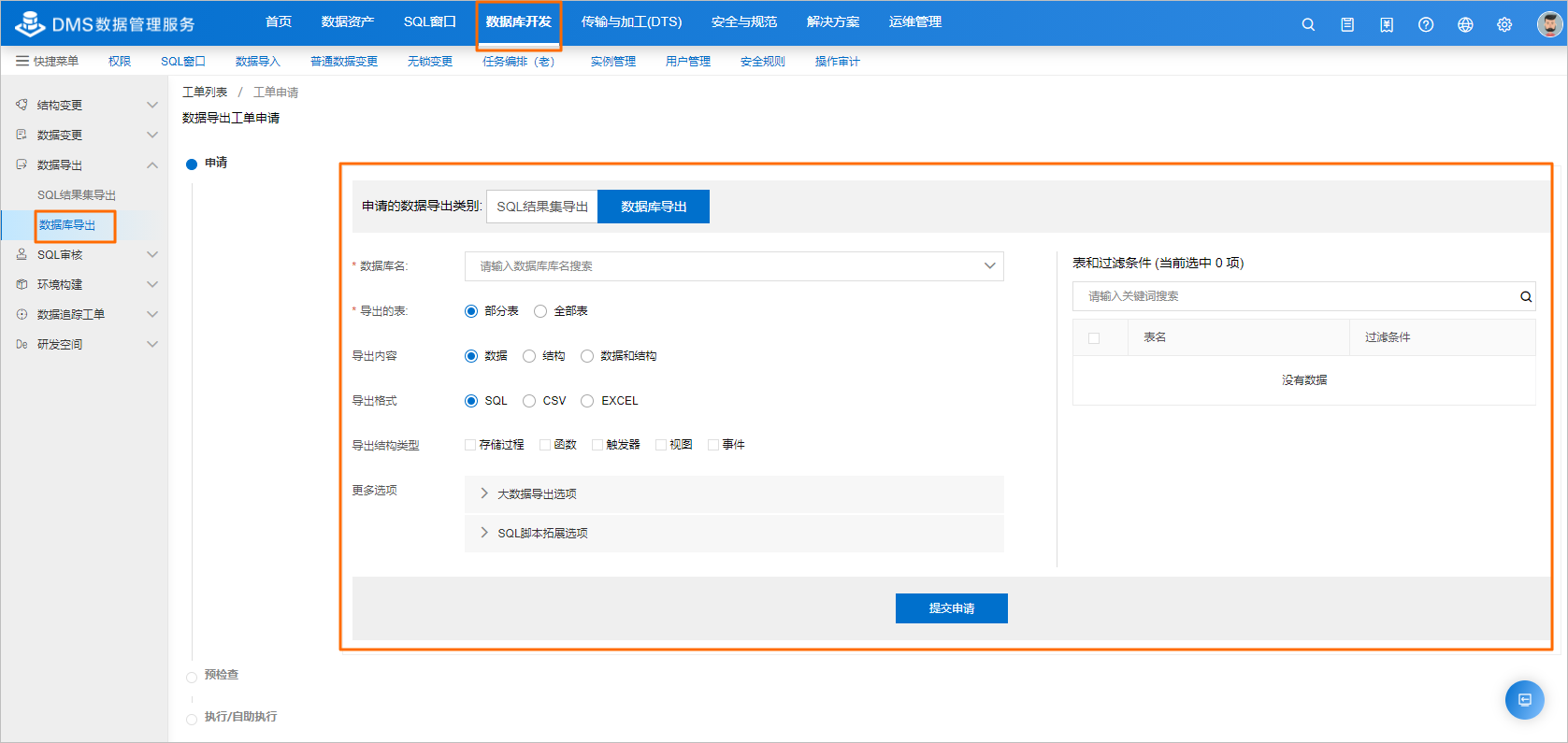This screenshot has height=743, width=1568.
Task: Expand the 数据追踪工单 chevron
Action: coord(152,314)
